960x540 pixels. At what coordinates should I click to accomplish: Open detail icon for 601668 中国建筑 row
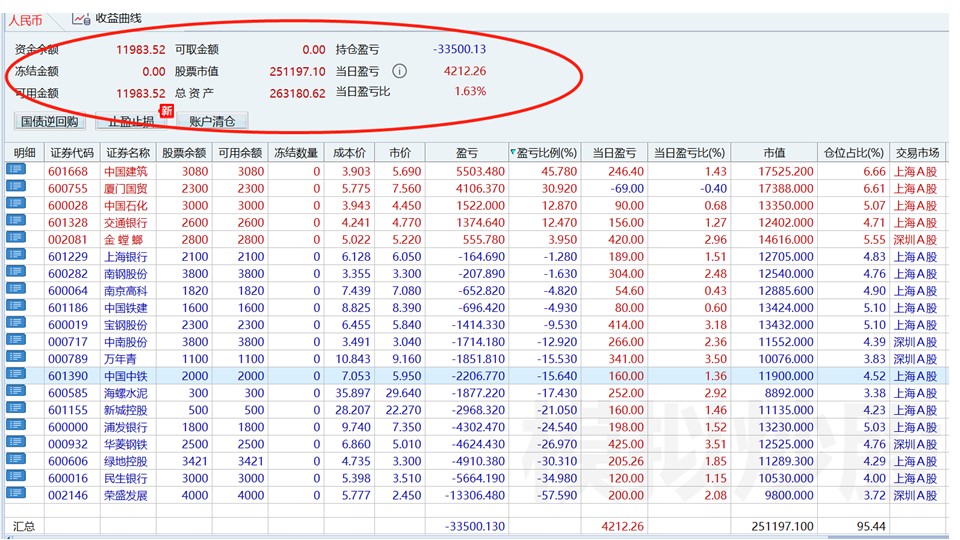point(16,170)
